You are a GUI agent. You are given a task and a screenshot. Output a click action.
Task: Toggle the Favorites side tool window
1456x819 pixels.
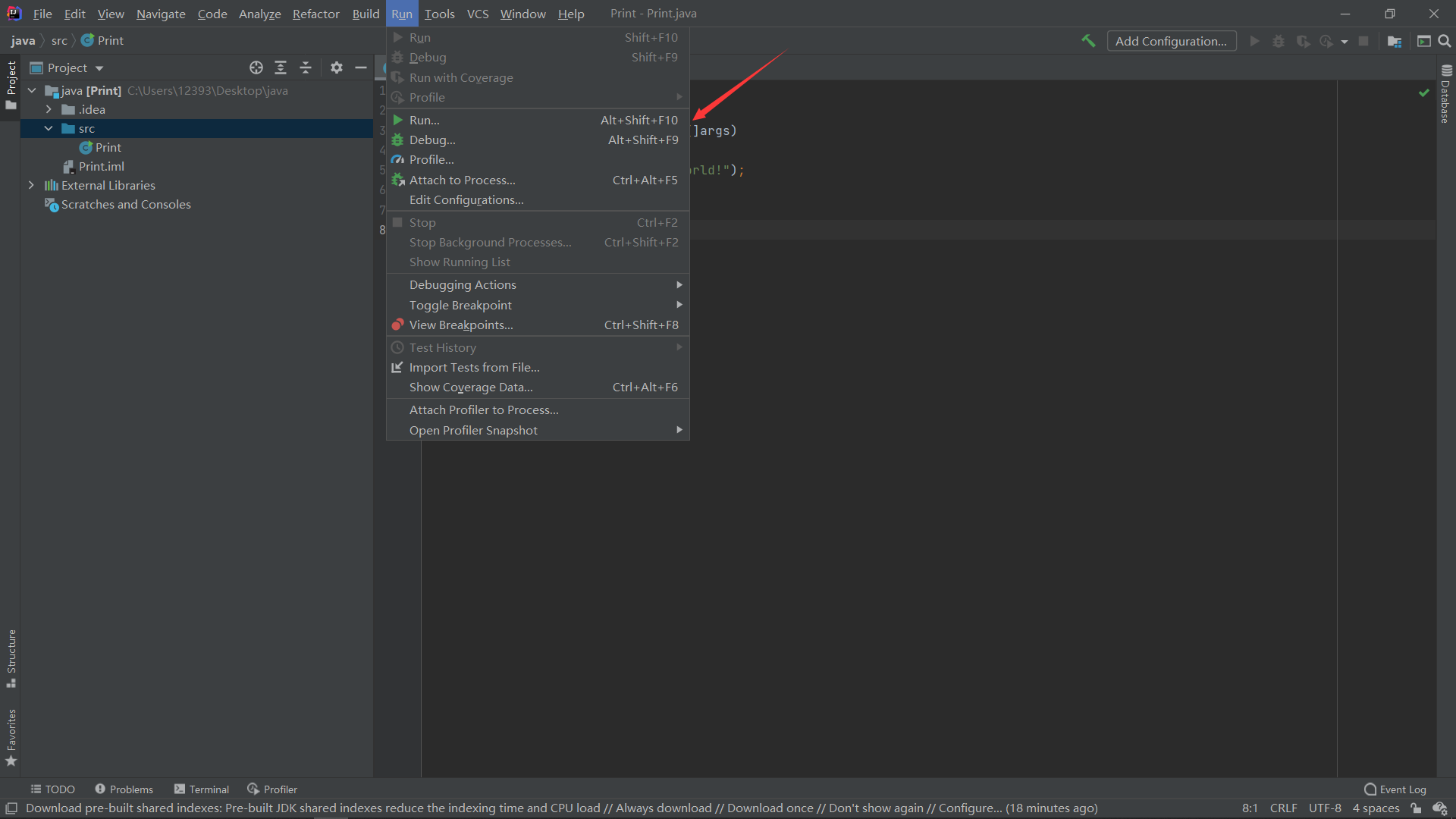[x=11, y=736]
